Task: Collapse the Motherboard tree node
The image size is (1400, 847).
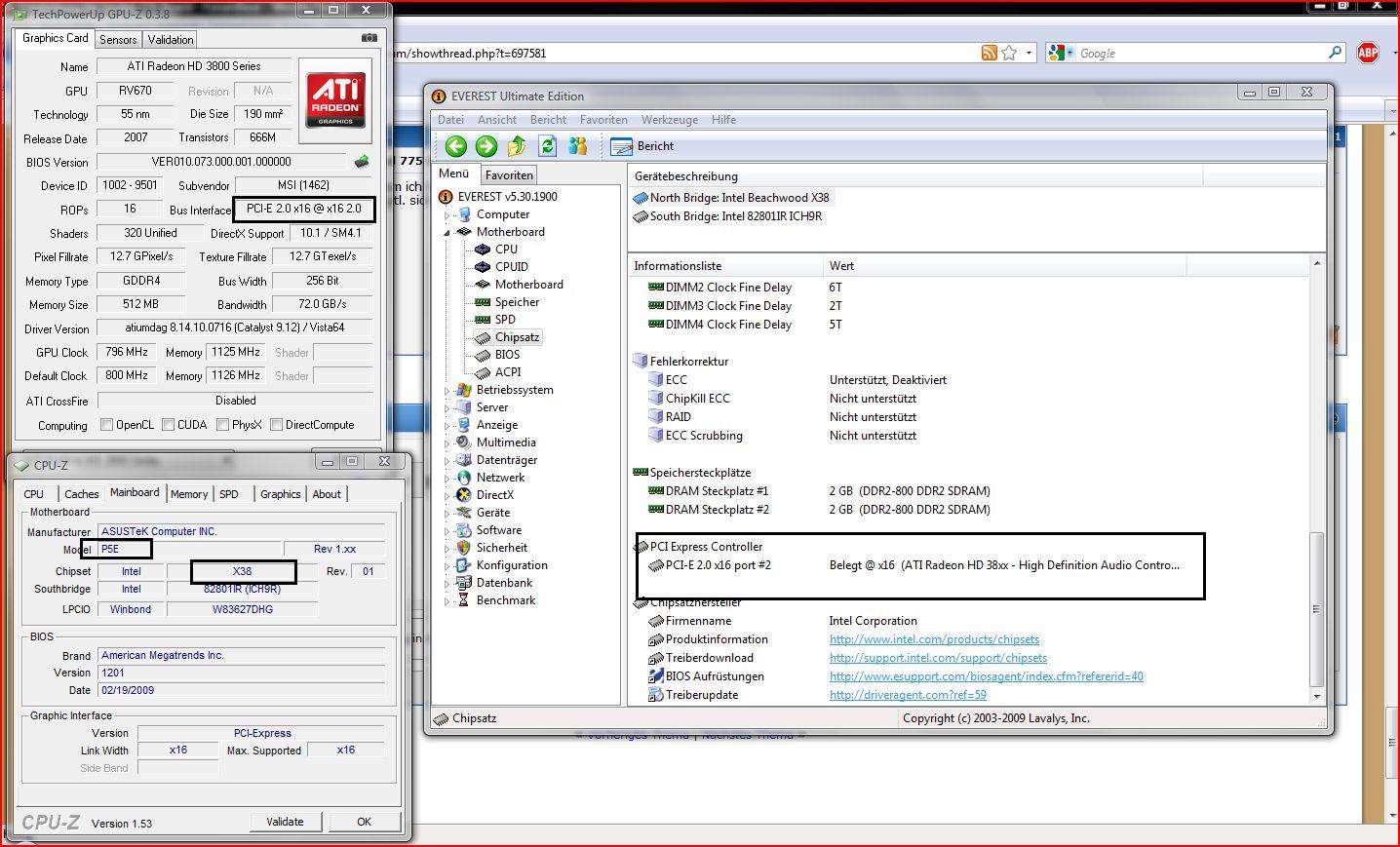Action: pyautogui.click(x=447, y=233)
